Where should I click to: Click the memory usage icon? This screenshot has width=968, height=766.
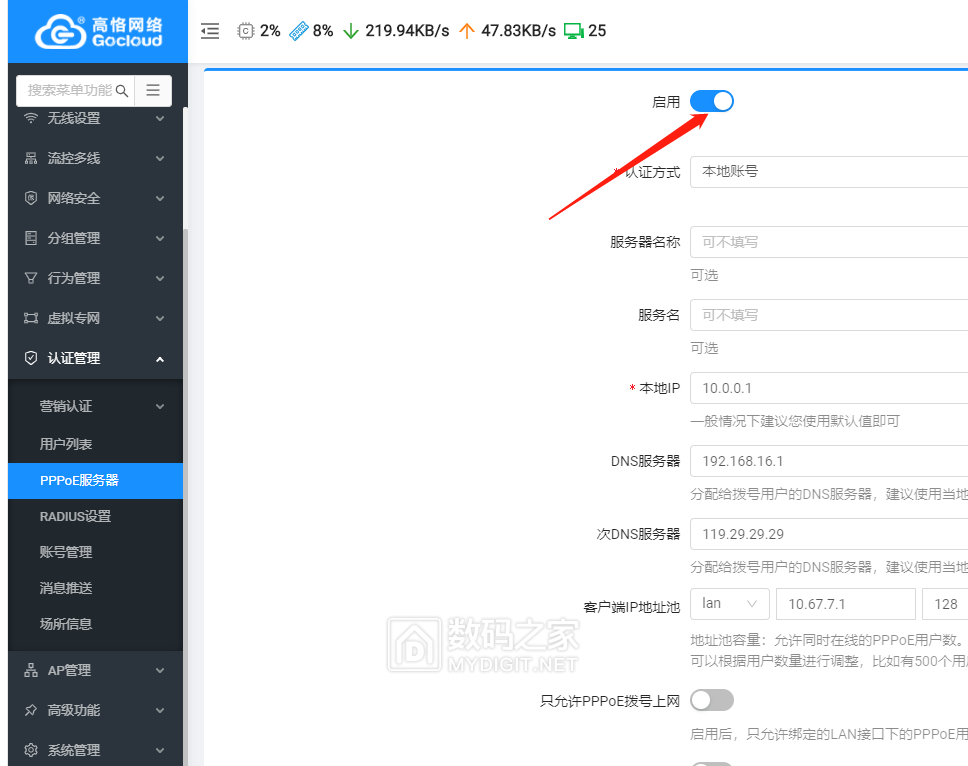(x=299, y=31)
